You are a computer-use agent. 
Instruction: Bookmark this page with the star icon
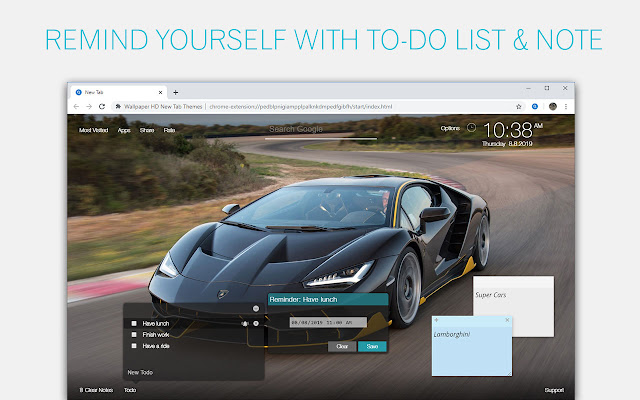[x=519, y=107]
